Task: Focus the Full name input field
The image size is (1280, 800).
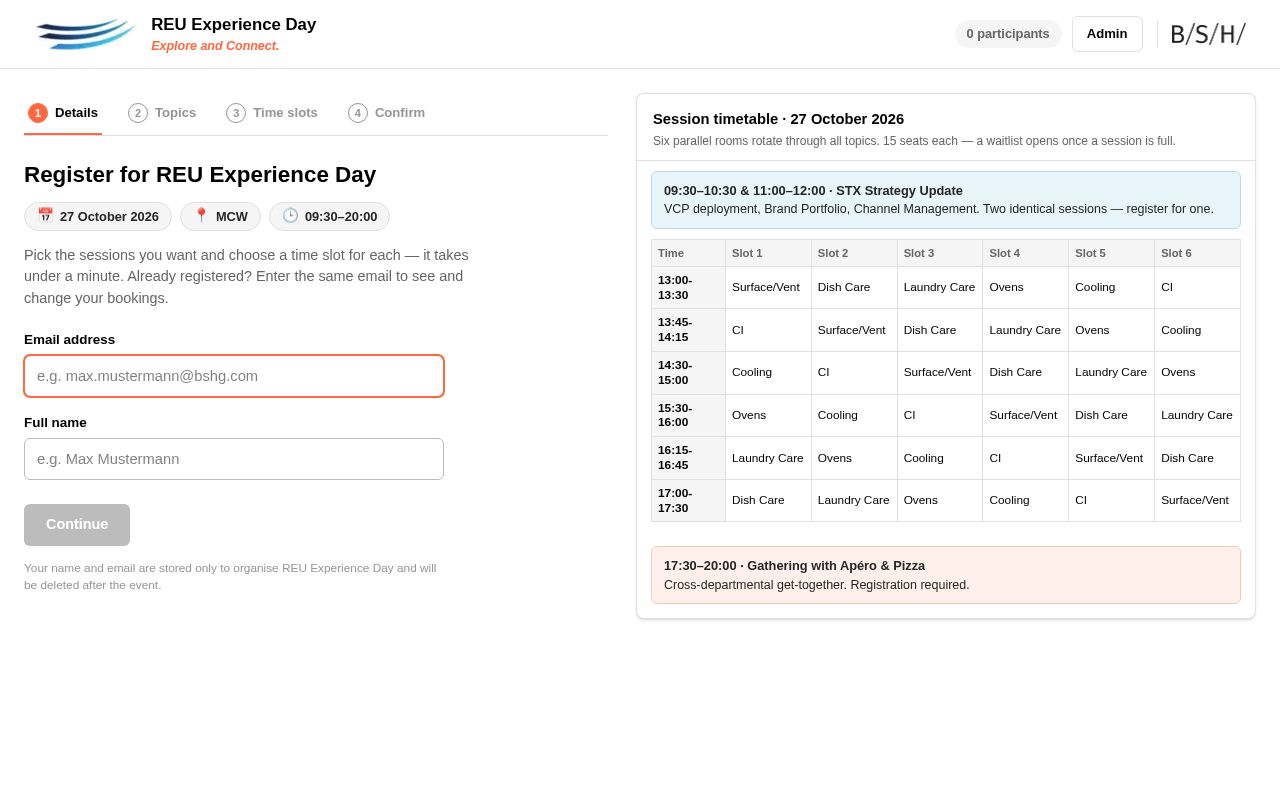Action: click(x=234, y=459)
